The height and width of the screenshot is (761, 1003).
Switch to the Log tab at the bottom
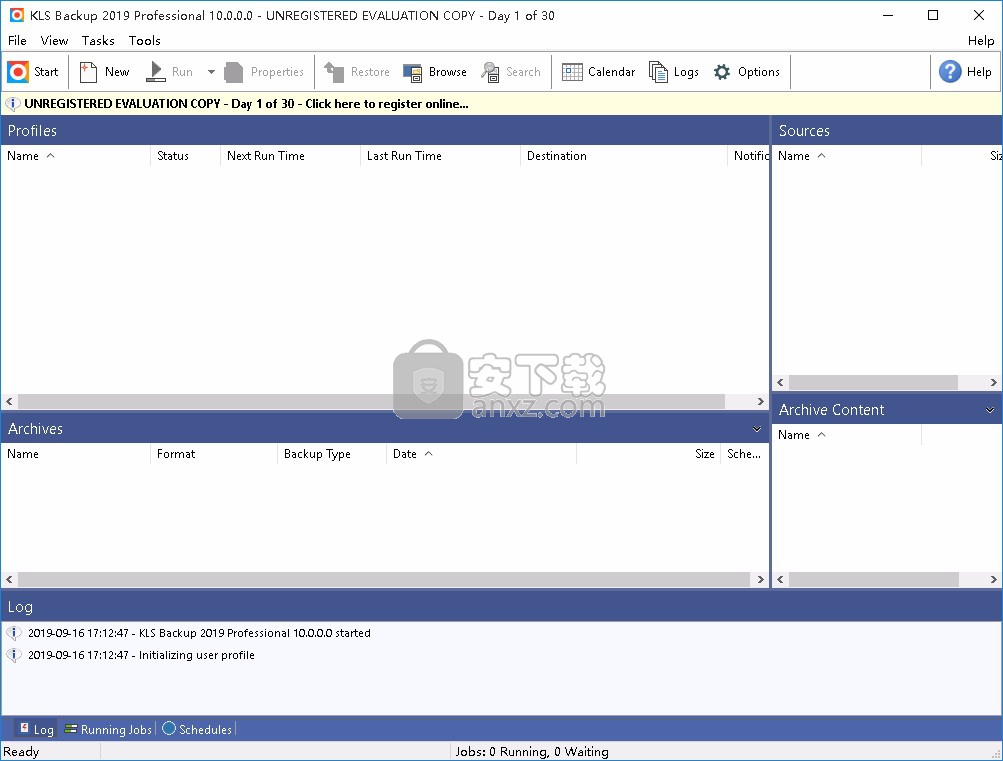pos(35,729)
